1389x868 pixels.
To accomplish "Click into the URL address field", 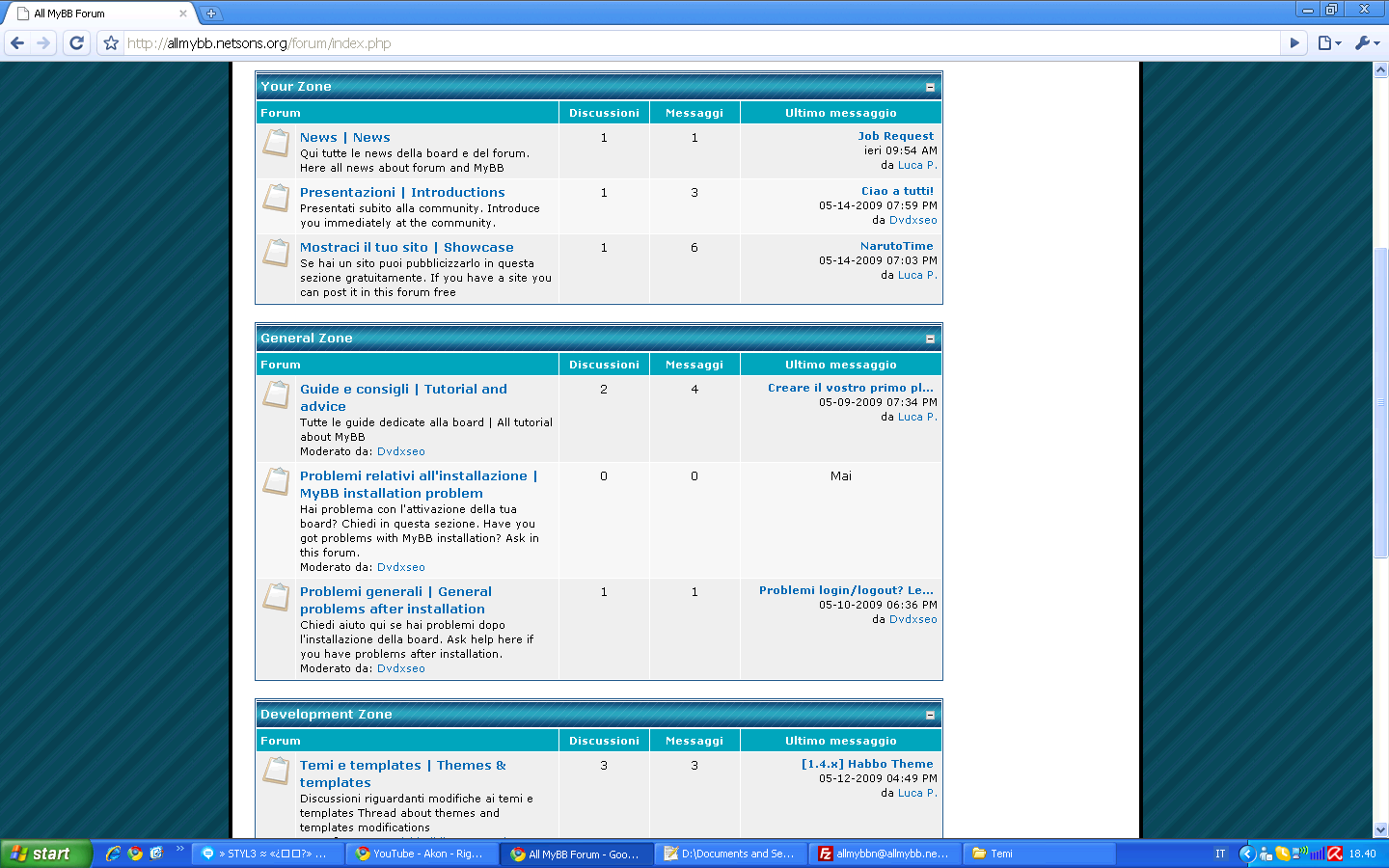I will point(675,43).
